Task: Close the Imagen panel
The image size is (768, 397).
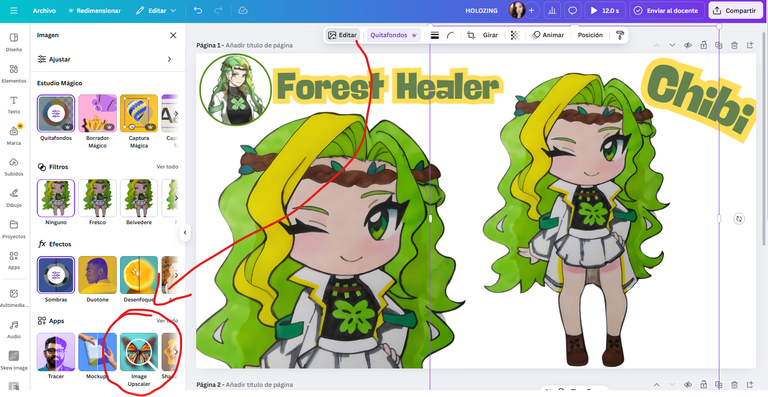Action: [x=173, y=35]
